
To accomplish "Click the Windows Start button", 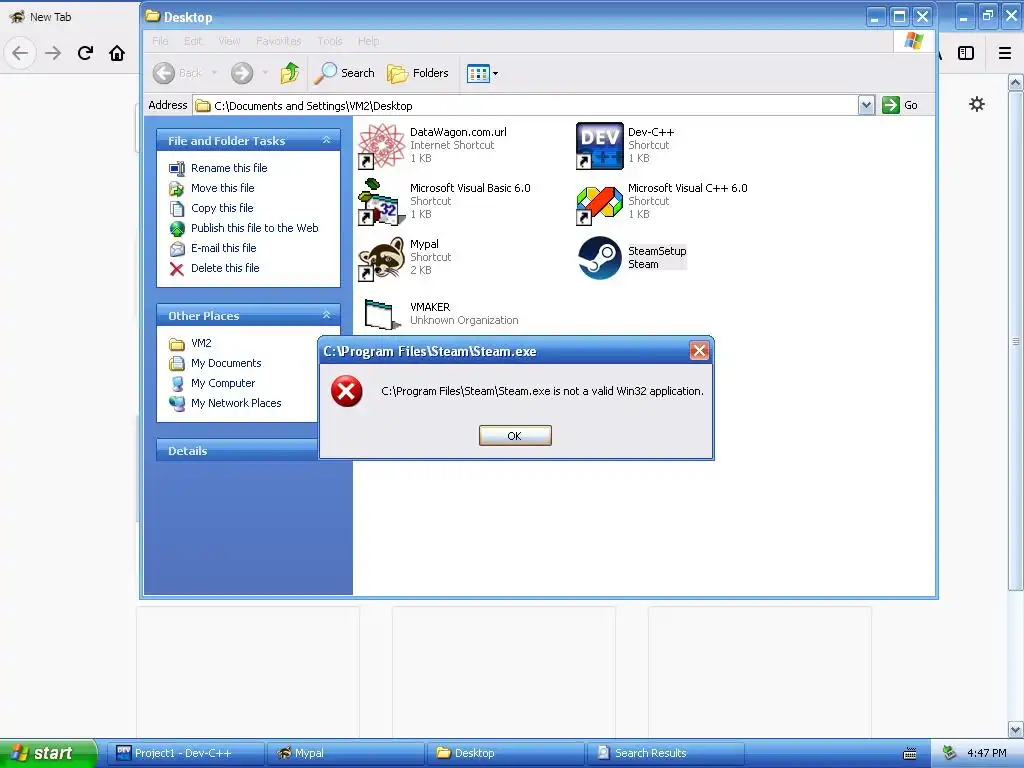I will (48, 753).
